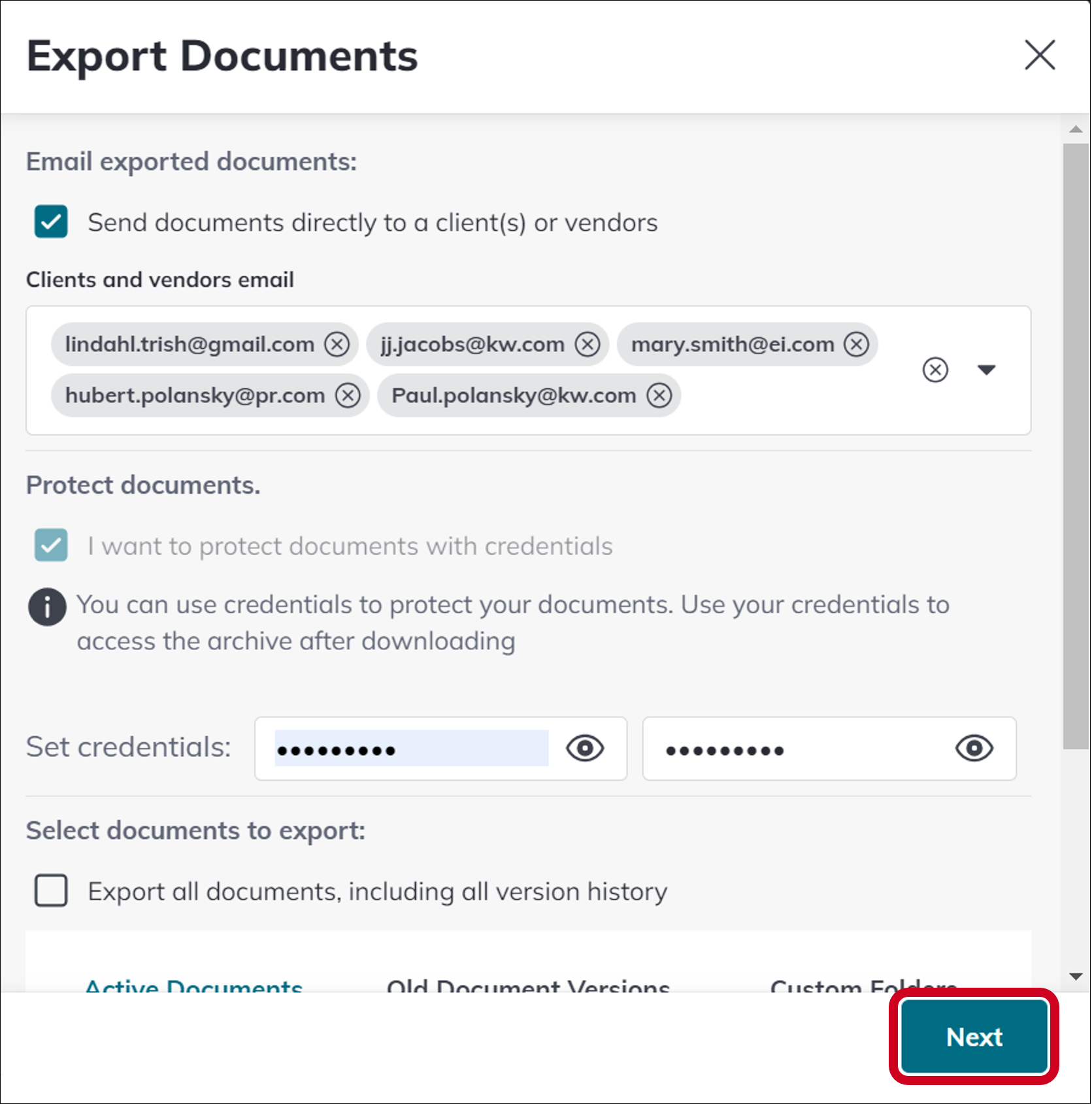Switch to Active Documents tab
This screenshot has width=1092, height=1104.
tap(194, 984)
